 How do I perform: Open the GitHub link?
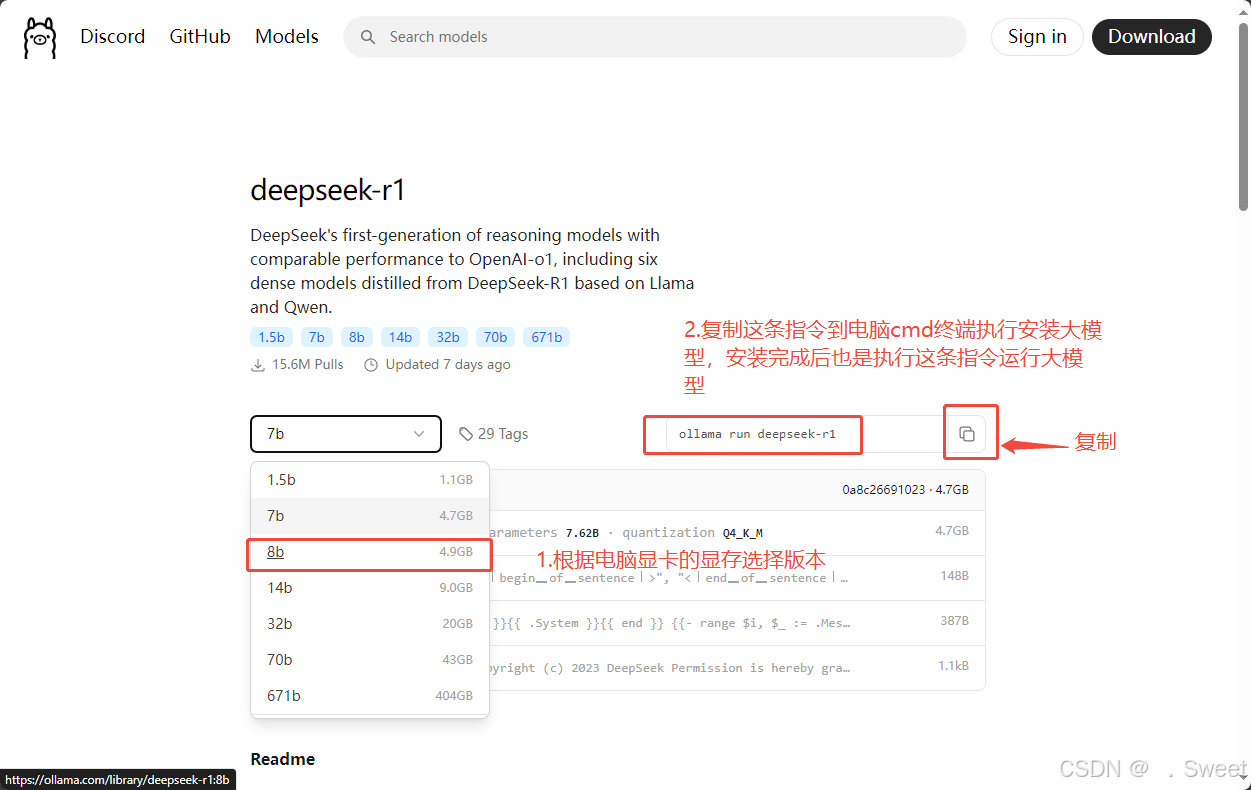click(200, 37)
